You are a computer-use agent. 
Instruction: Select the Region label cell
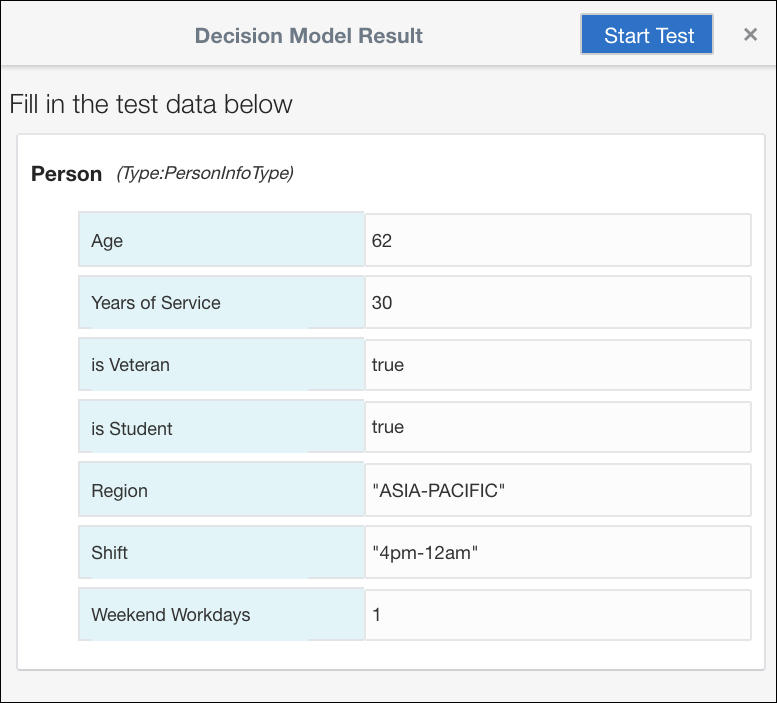(221, 490)
